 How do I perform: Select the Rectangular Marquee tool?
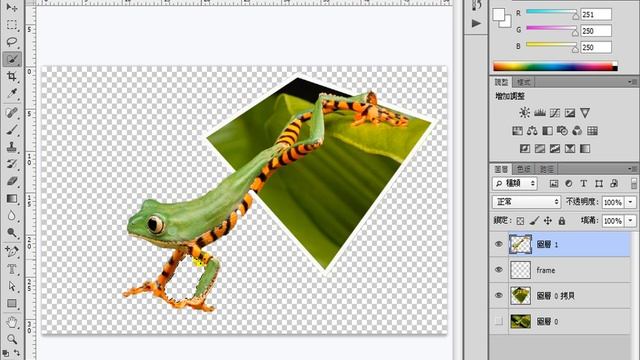point(12,24)
